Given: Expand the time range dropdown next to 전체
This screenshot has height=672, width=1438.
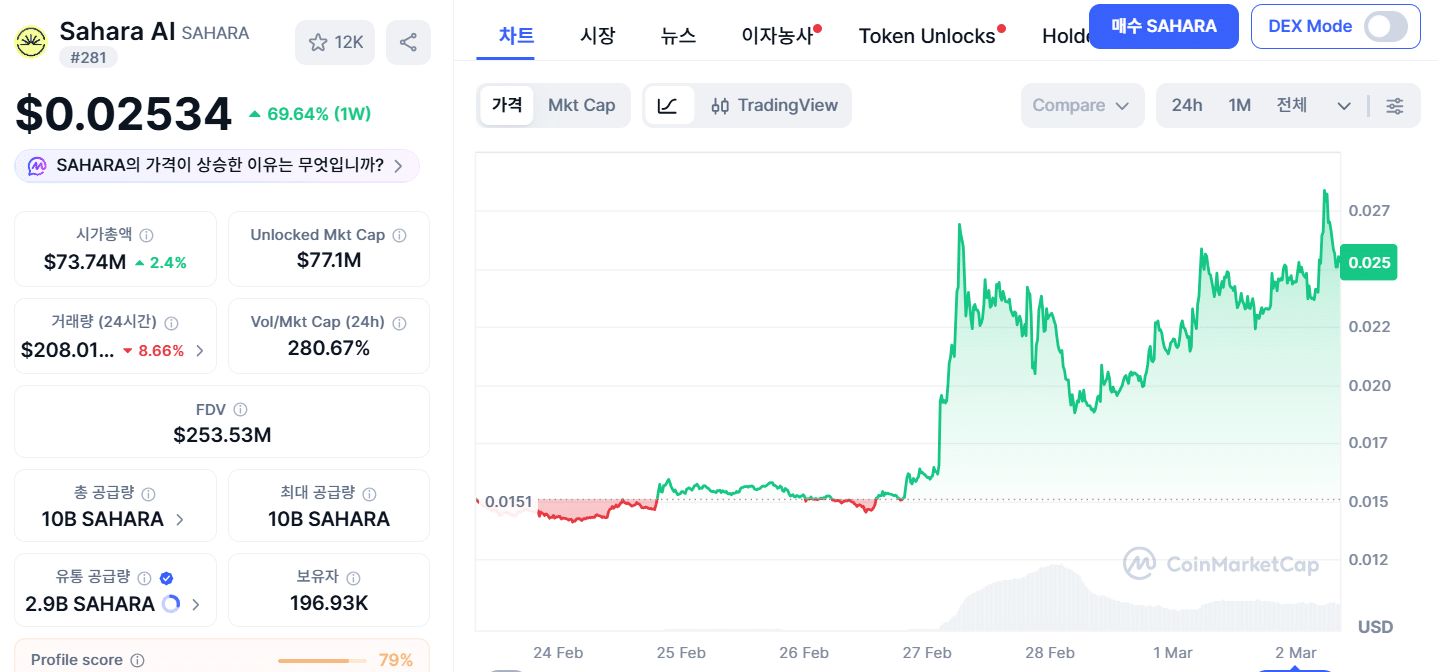Looking at the screenshot, I should 1344,105.
